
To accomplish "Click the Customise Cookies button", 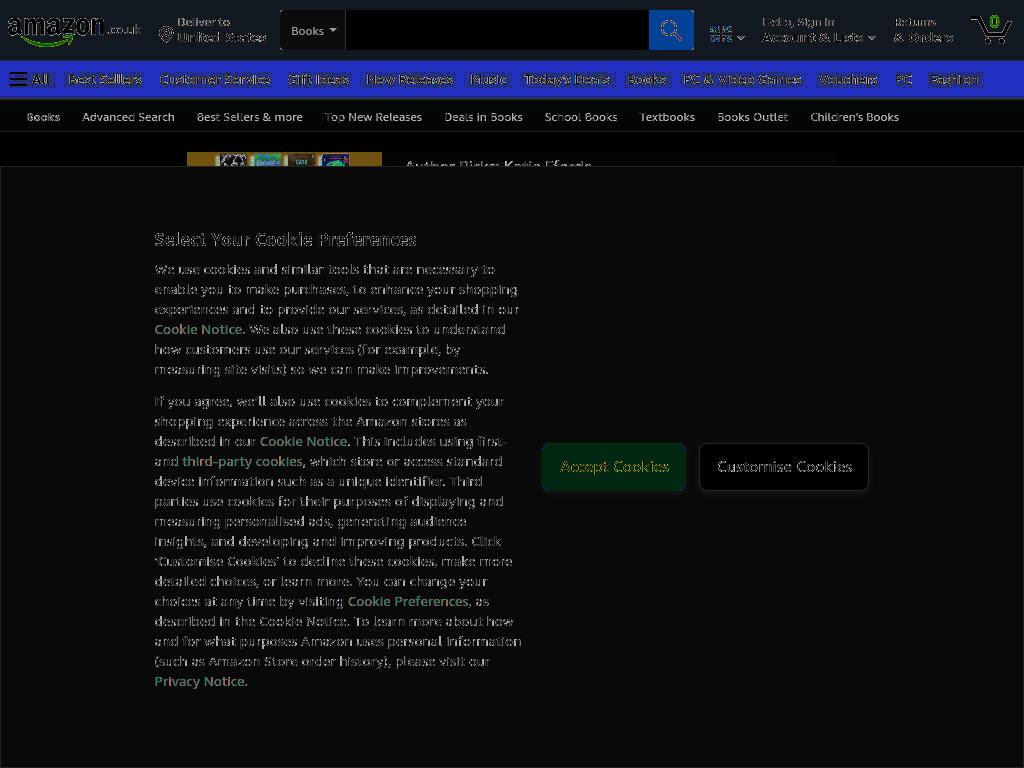I will pyautogui.click(x=784, y=467).
